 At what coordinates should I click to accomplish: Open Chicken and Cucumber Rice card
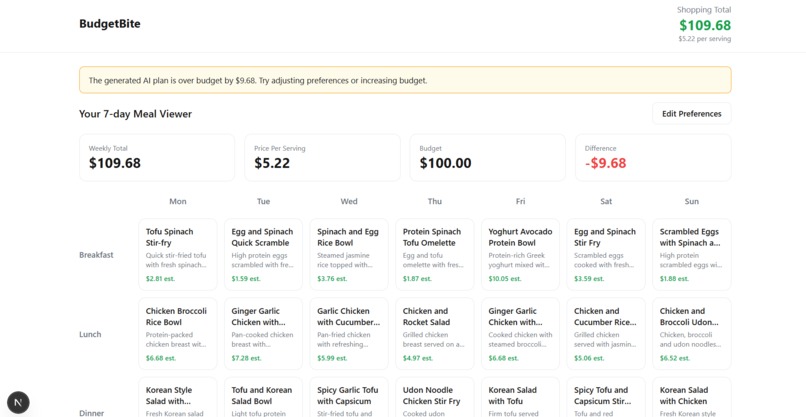[x=606, y=334]
